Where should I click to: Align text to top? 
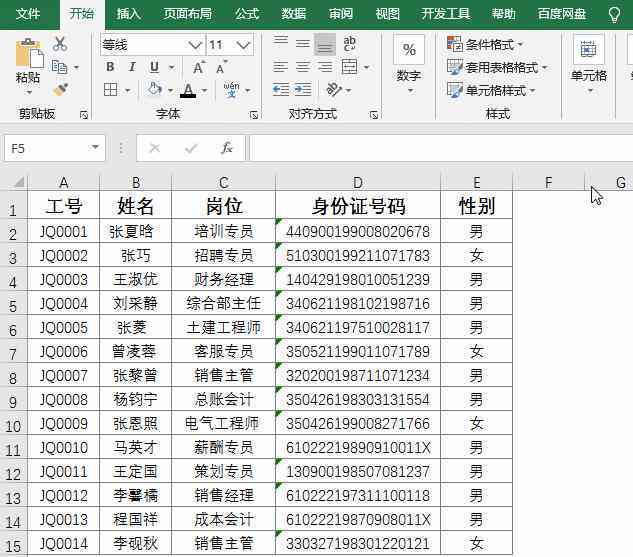[x=281, y=43]
